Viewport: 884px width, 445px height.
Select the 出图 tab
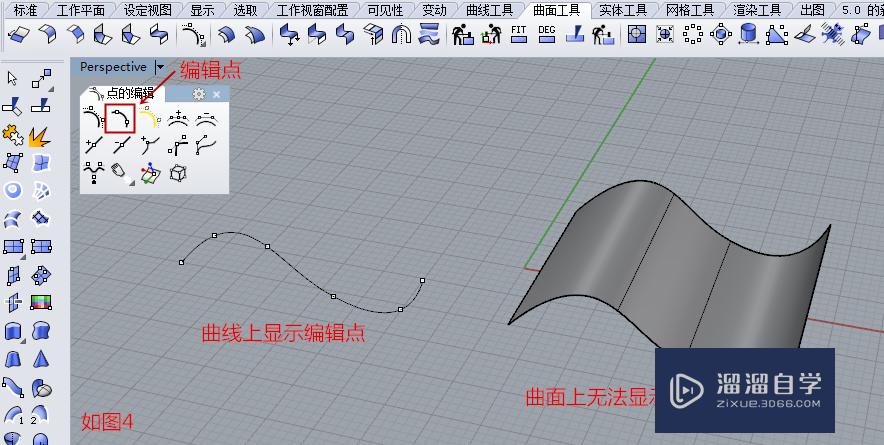pyautogui.click(x=812, y=10)
